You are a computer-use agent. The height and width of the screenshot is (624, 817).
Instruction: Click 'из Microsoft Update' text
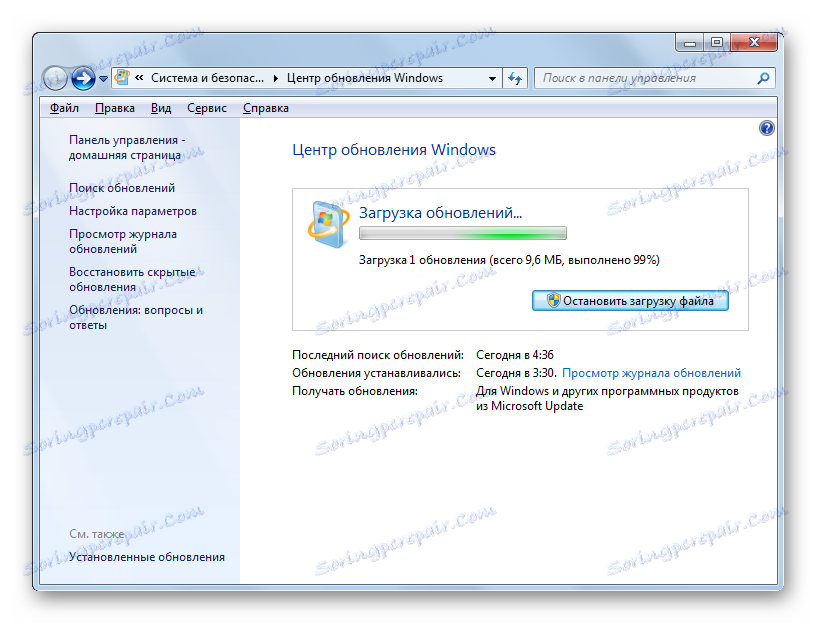pyautogui.click(x=529, y=406)
